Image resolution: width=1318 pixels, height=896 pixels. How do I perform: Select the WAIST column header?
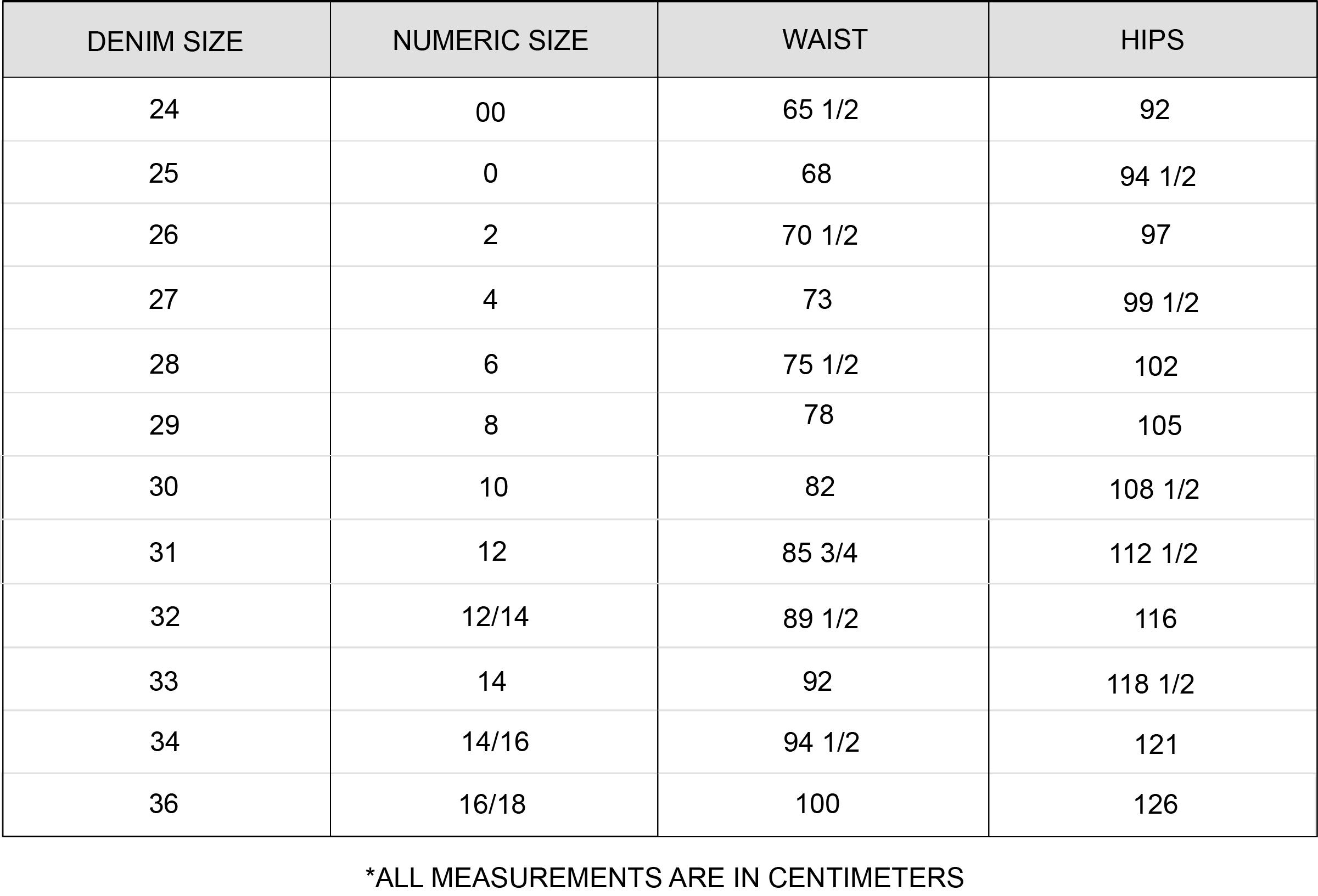(825, 39)
